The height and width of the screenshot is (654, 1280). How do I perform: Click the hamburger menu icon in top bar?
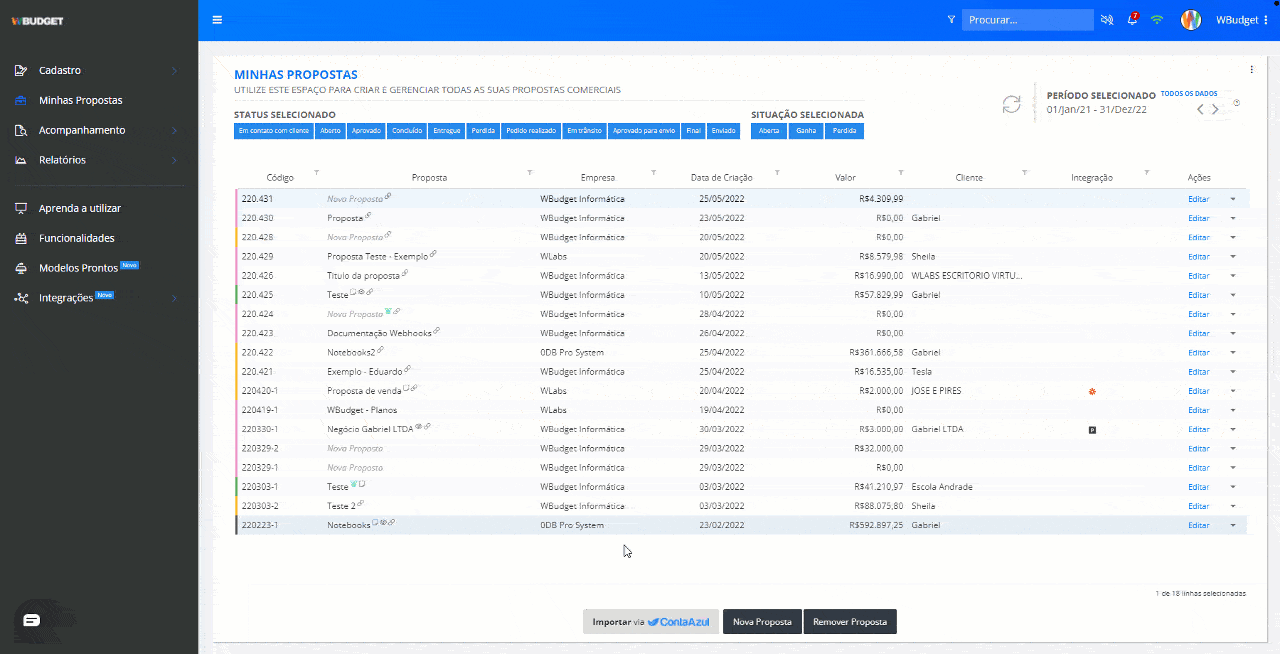tap(217, 19)
